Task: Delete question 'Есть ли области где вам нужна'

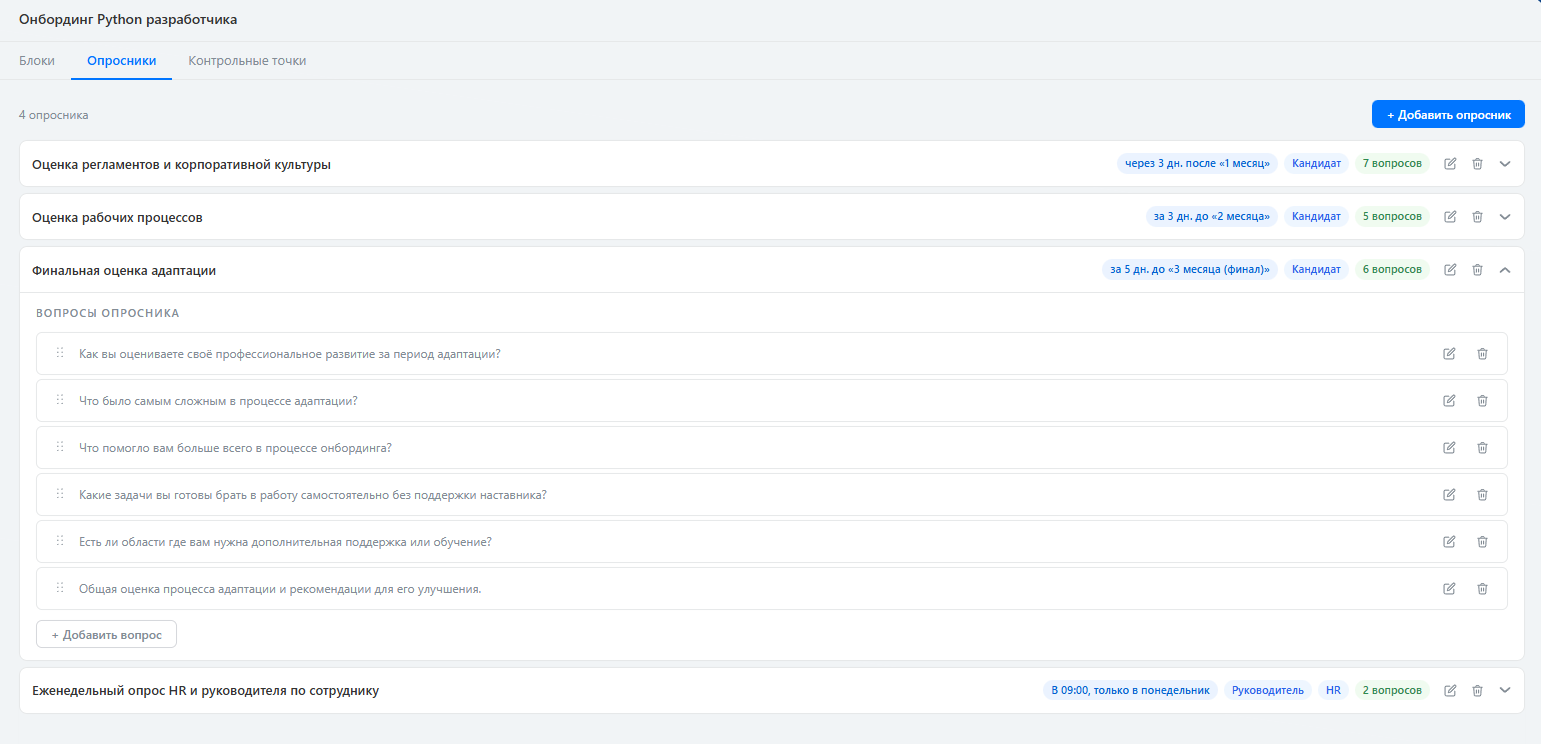Action: (1482, 542)
